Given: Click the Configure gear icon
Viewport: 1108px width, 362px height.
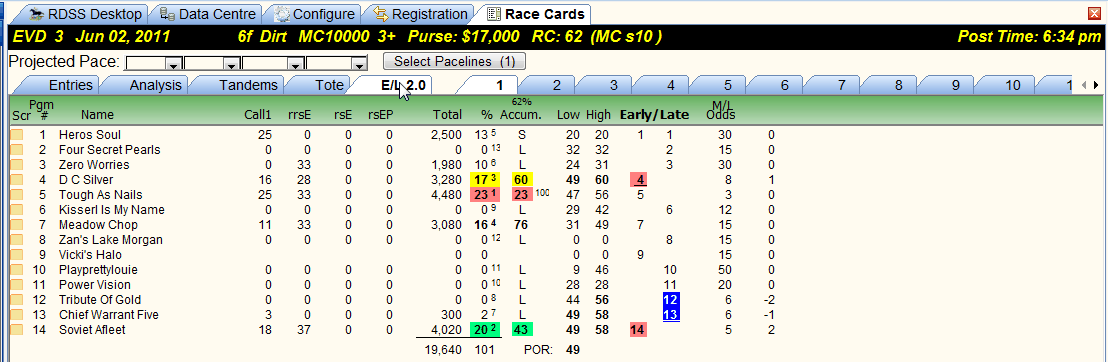Looking at the screenshot, I should (x=281, y=14).
